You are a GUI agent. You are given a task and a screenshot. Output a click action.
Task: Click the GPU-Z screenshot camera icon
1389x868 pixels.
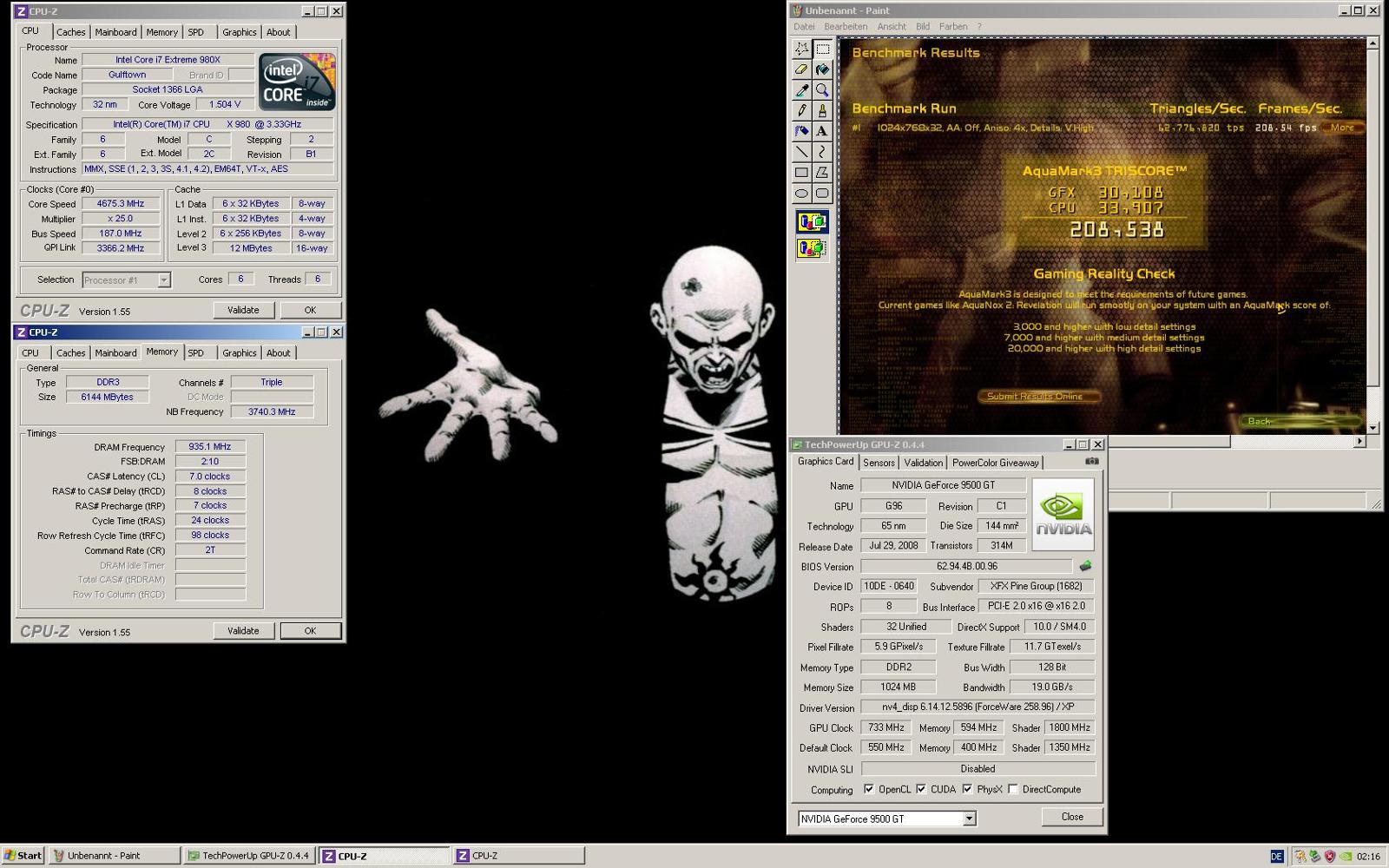click(1091, 462)
